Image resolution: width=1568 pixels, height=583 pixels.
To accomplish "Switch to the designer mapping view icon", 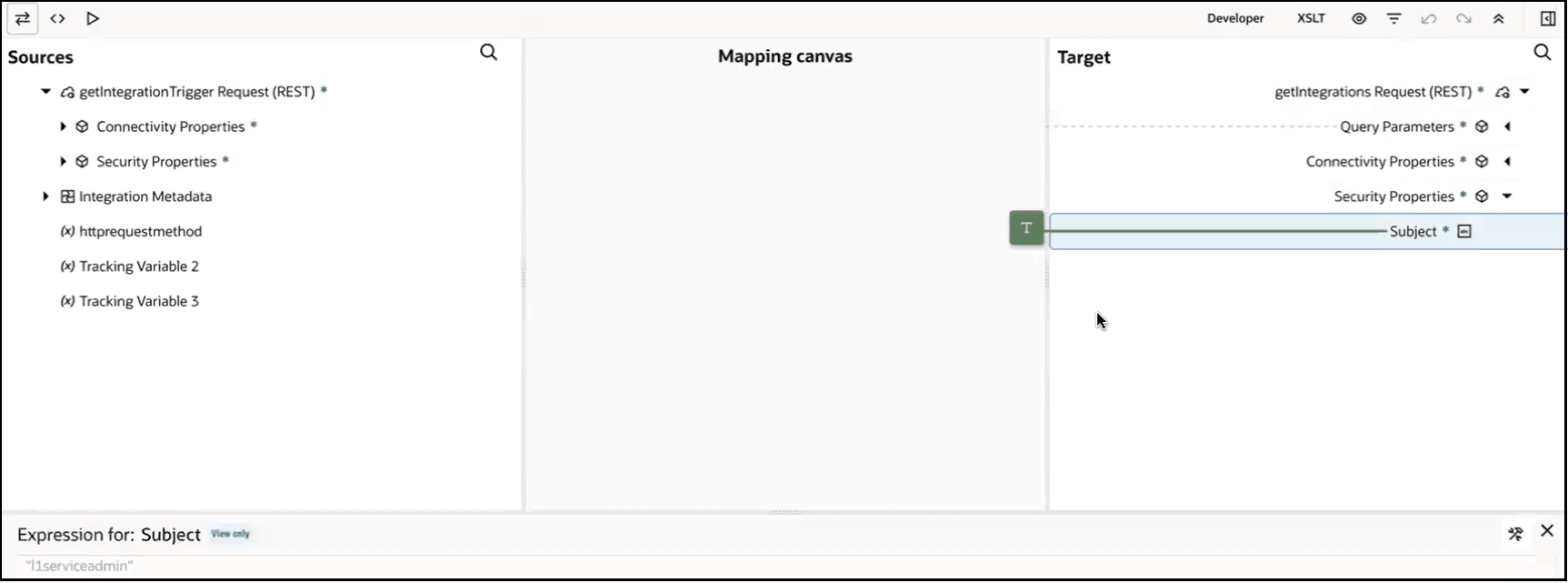I will point(23,18).
